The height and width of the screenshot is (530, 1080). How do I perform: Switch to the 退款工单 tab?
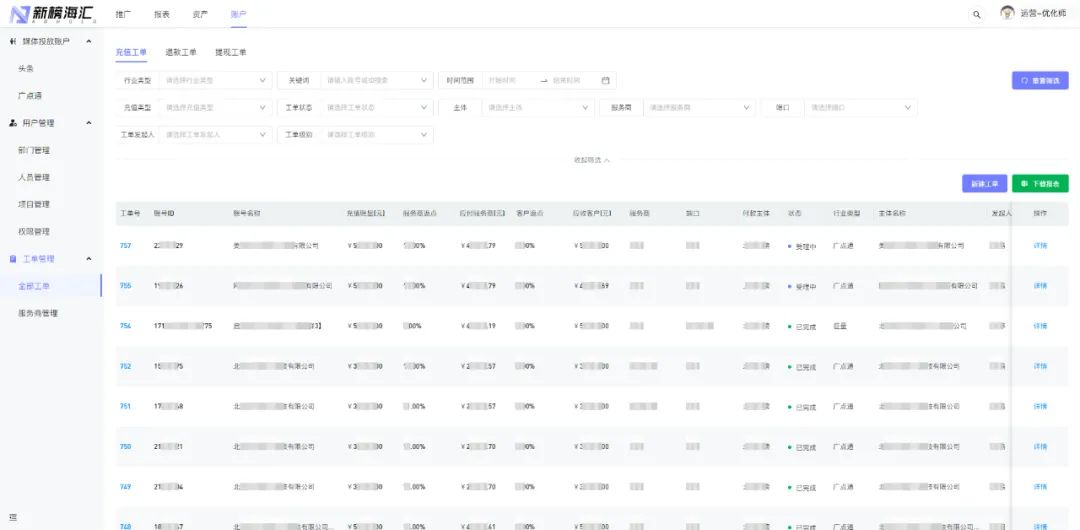click(180, 52)
